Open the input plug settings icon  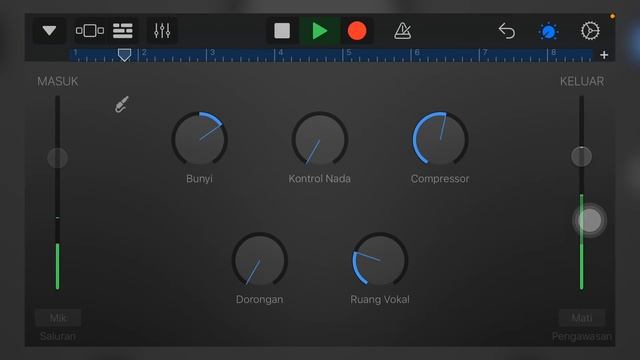(122, 104)
